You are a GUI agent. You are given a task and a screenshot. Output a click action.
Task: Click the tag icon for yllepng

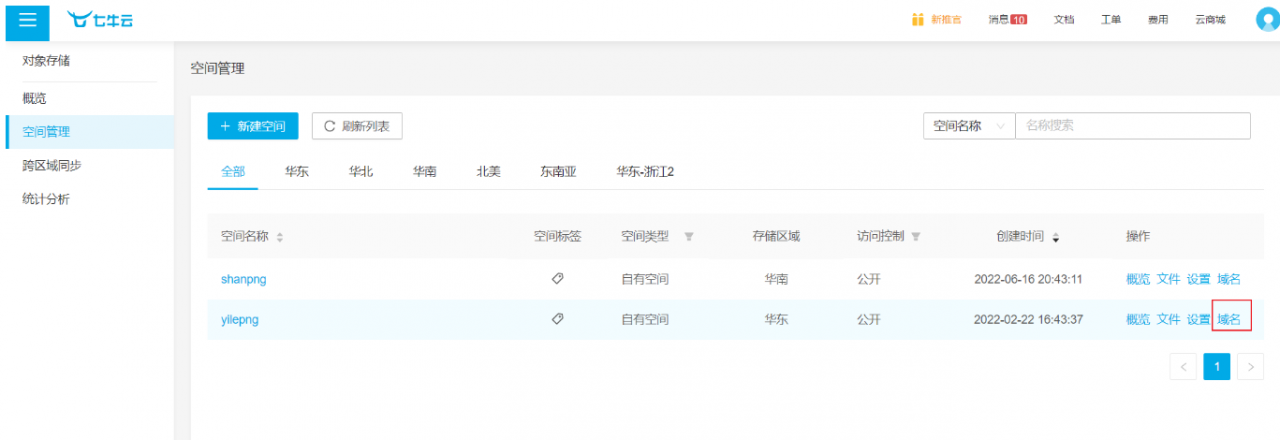(x=557, y=319)
